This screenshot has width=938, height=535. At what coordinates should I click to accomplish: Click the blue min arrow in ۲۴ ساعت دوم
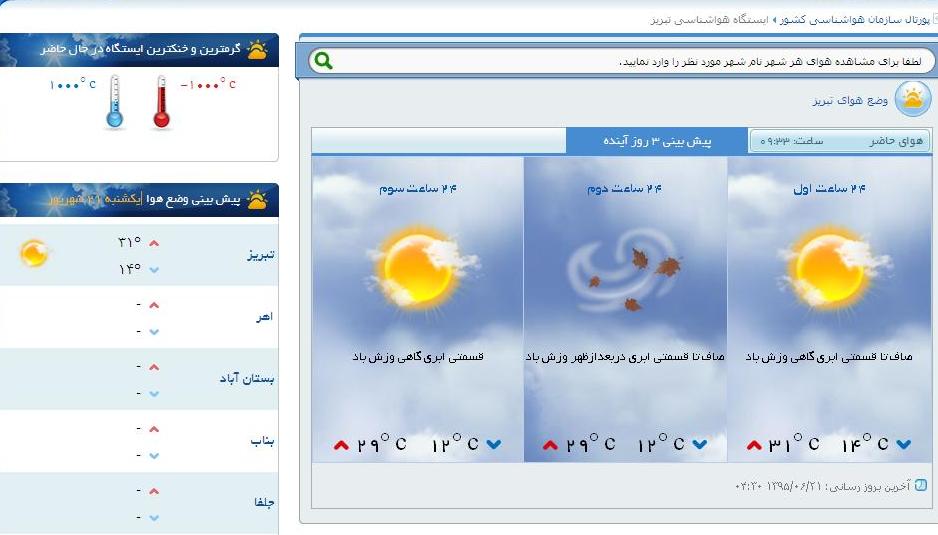point(699,445)
